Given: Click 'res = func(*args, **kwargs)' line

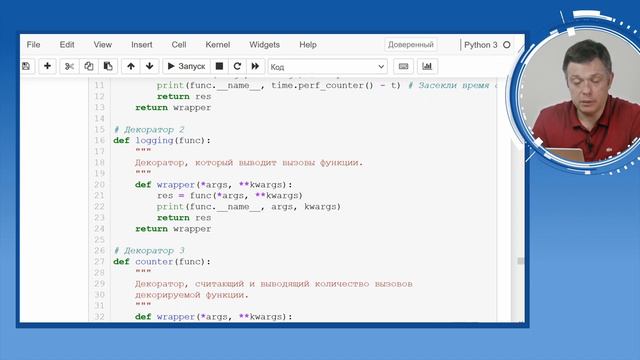Looking at the screenshot, I should click(x=230, y=196).
